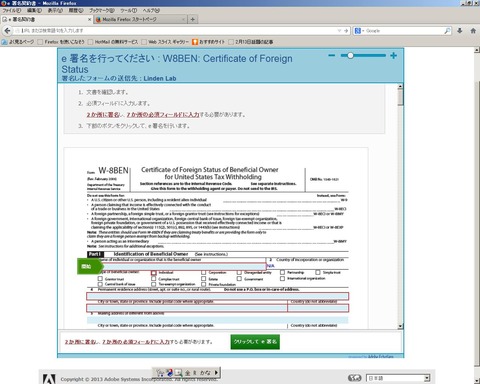Screen dimensions: 480x384
Task: Click the orange おすすめサイト bookmark icon
Action: coord(195,42)
